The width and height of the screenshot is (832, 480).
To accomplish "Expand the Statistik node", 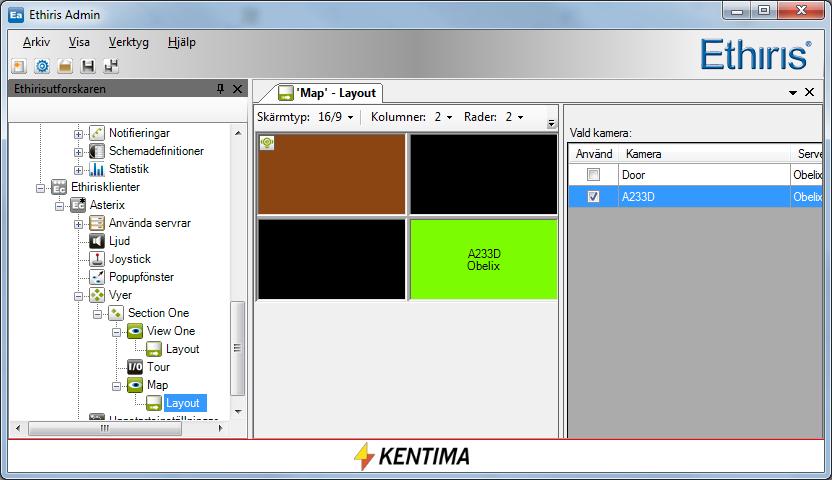I will [78, 170].
